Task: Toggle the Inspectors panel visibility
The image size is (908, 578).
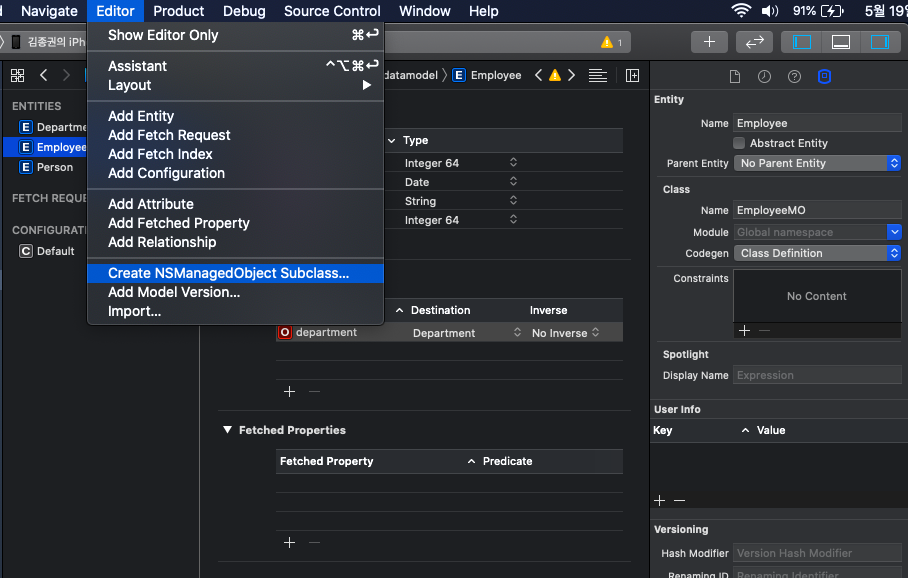Action: [x=880, y=42]
